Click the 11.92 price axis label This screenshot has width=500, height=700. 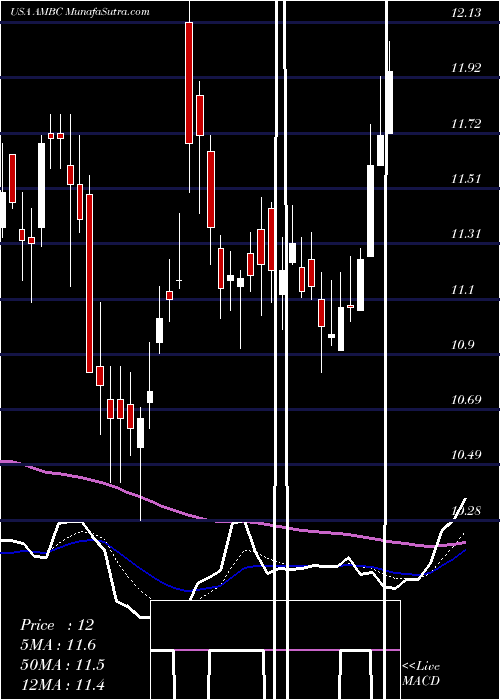pyautogui.click(x=466, y=68)
